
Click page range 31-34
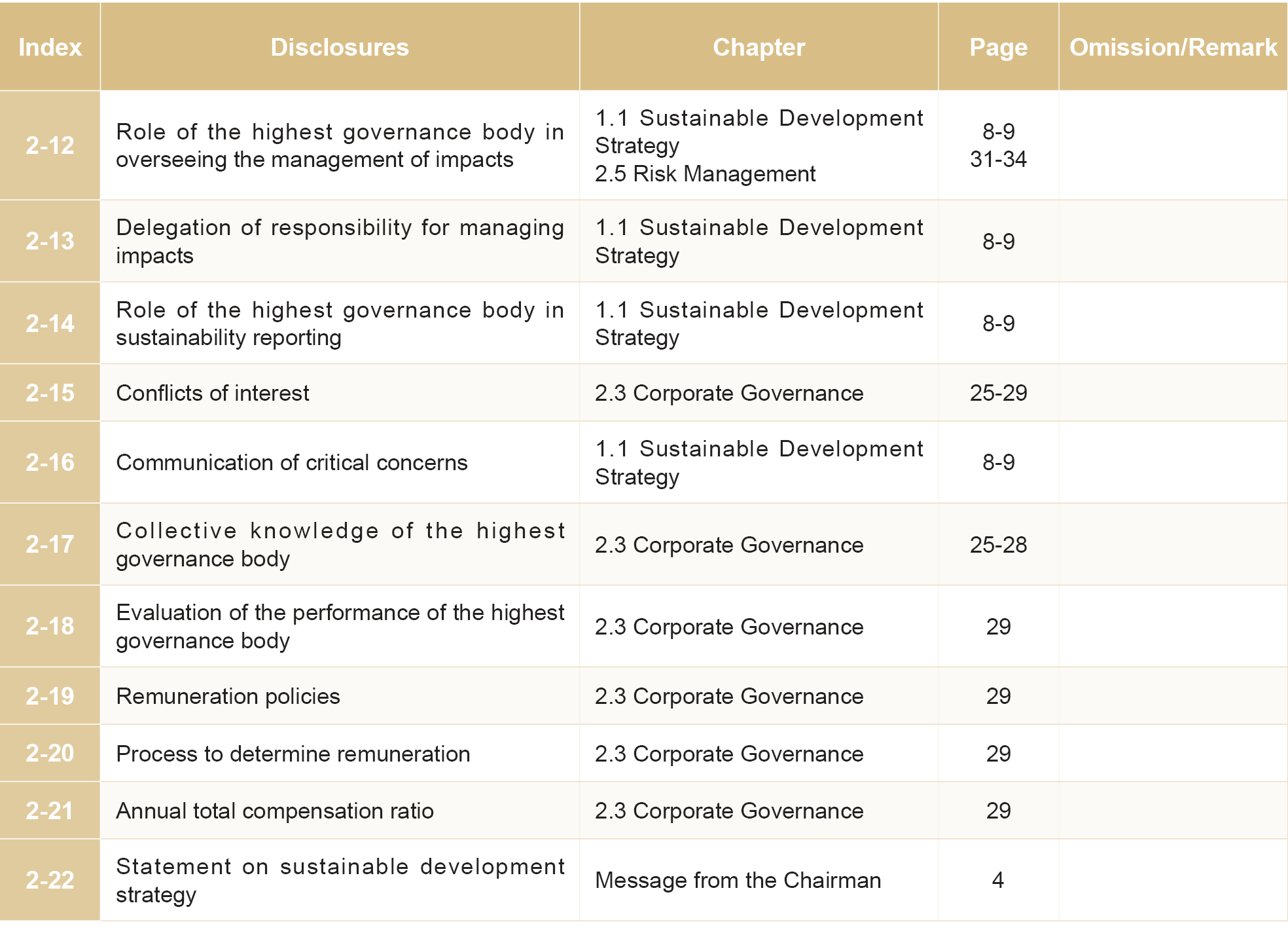(x=998, y=159)
